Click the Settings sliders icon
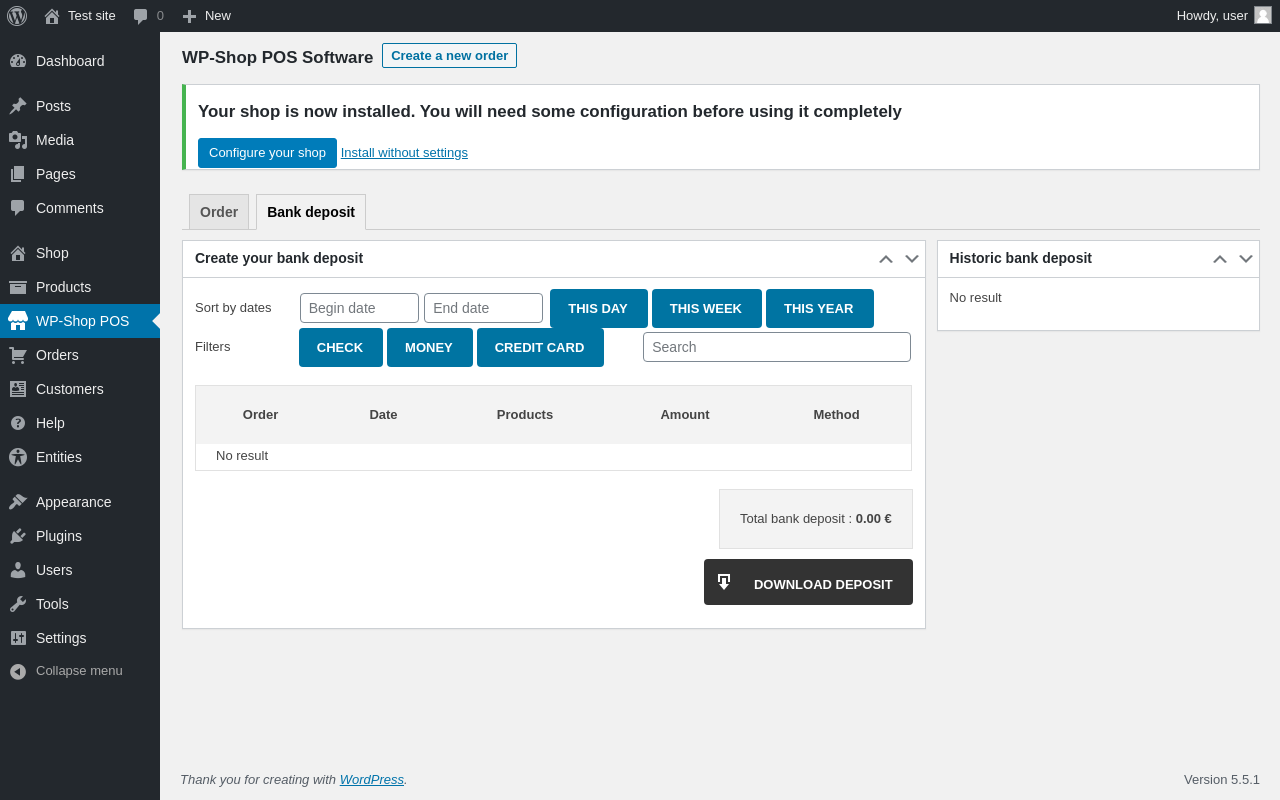Image resolution: width=1280 pixels, height=800 pixels. (x=18, y=638)
